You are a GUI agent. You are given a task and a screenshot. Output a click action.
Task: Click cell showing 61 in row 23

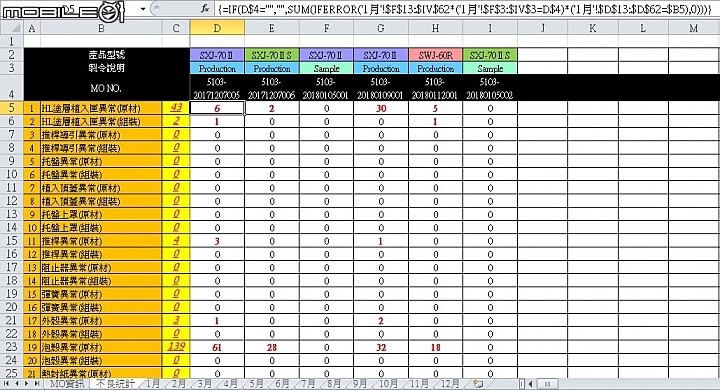click(x=217, y=347)
